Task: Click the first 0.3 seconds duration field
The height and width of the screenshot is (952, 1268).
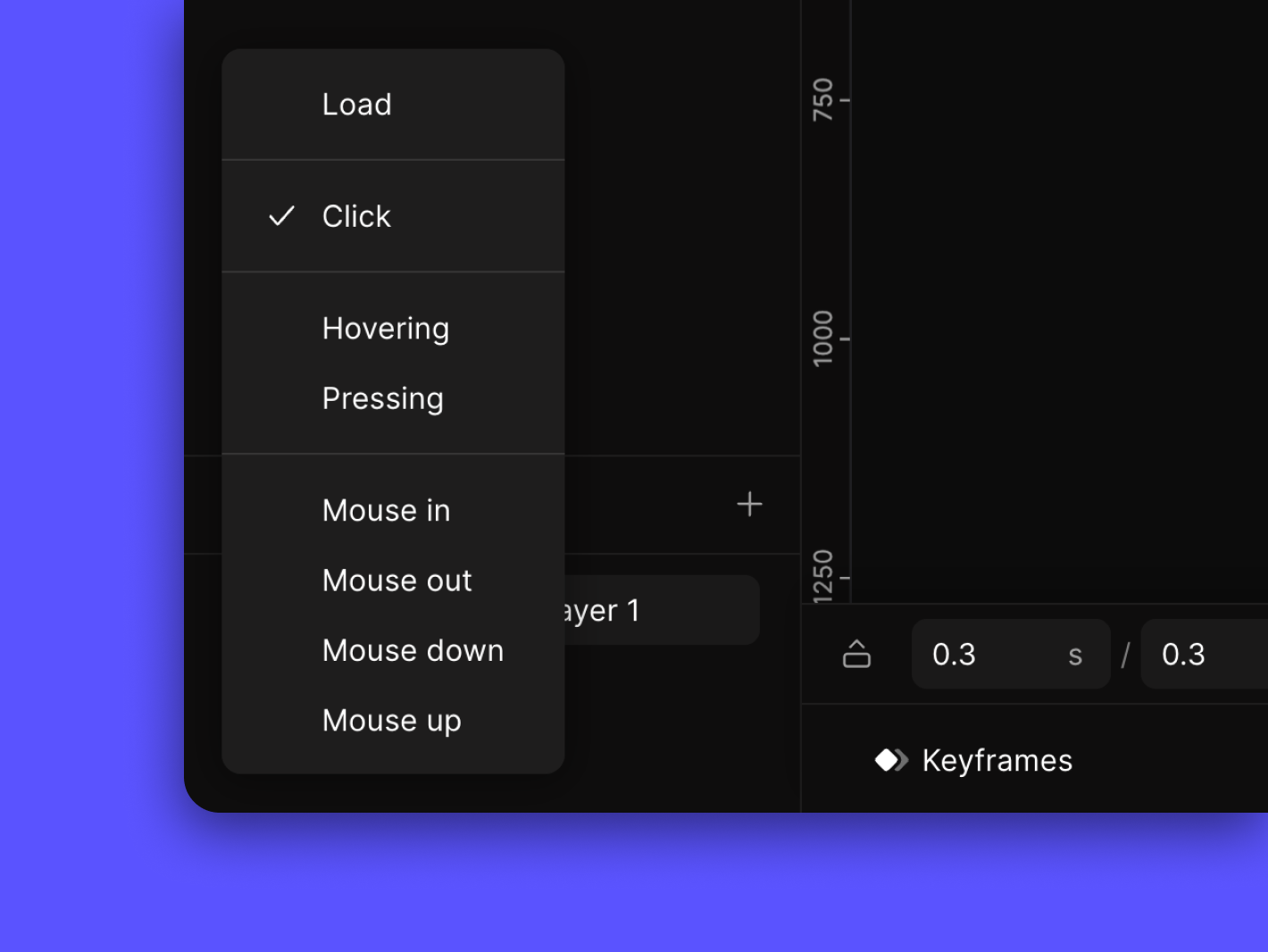Action: point(1011,654)
